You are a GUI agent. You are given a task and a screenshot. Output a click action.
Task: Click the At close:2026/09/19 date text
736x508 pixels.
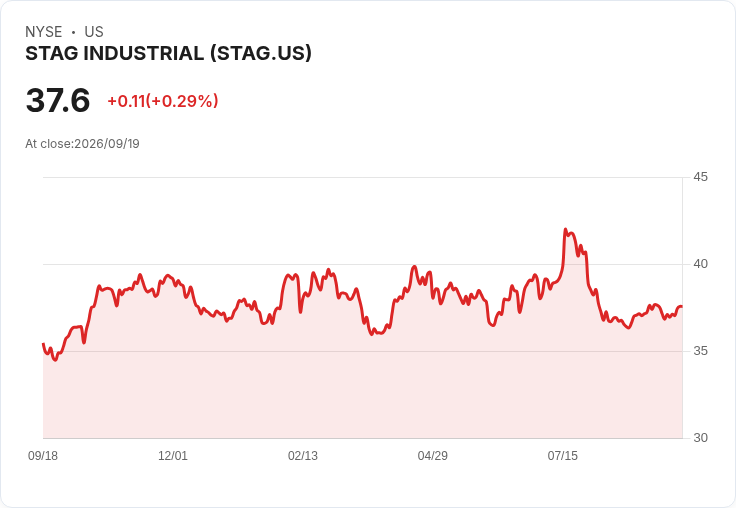82,144
